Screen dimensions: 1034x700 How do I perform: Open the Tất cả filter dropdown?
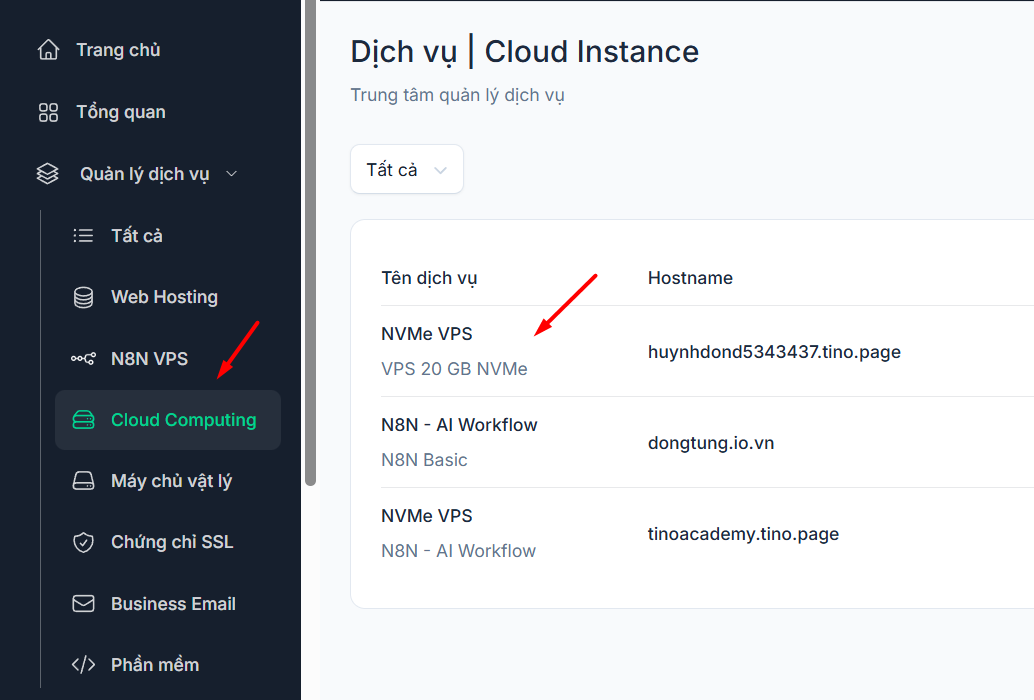click(406, 170)
